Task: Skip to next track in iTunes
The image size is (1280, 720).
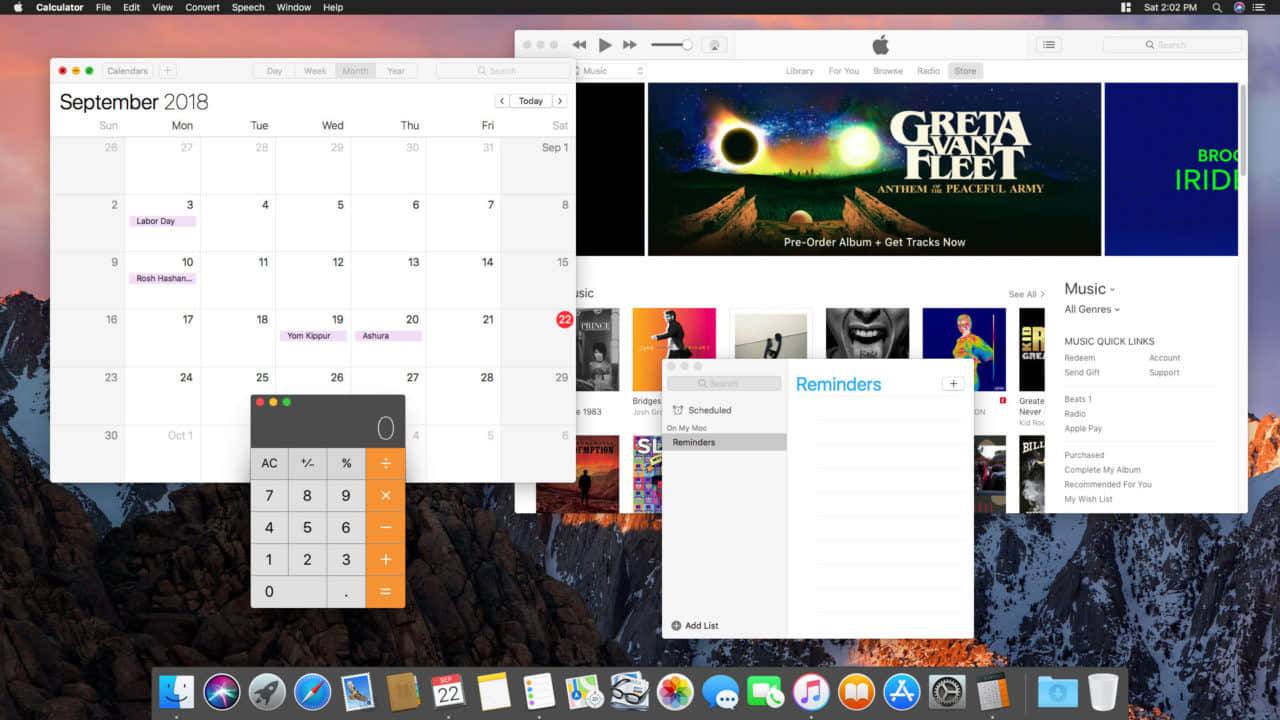Action: (x=630, y=45)
